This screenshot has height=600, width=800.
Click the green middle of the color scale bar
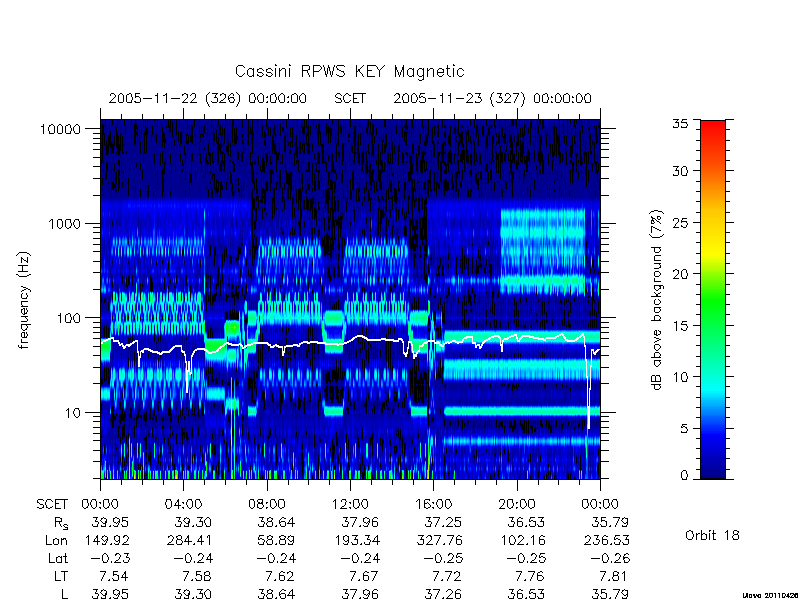pyautogui.click(x=713, y=301)
